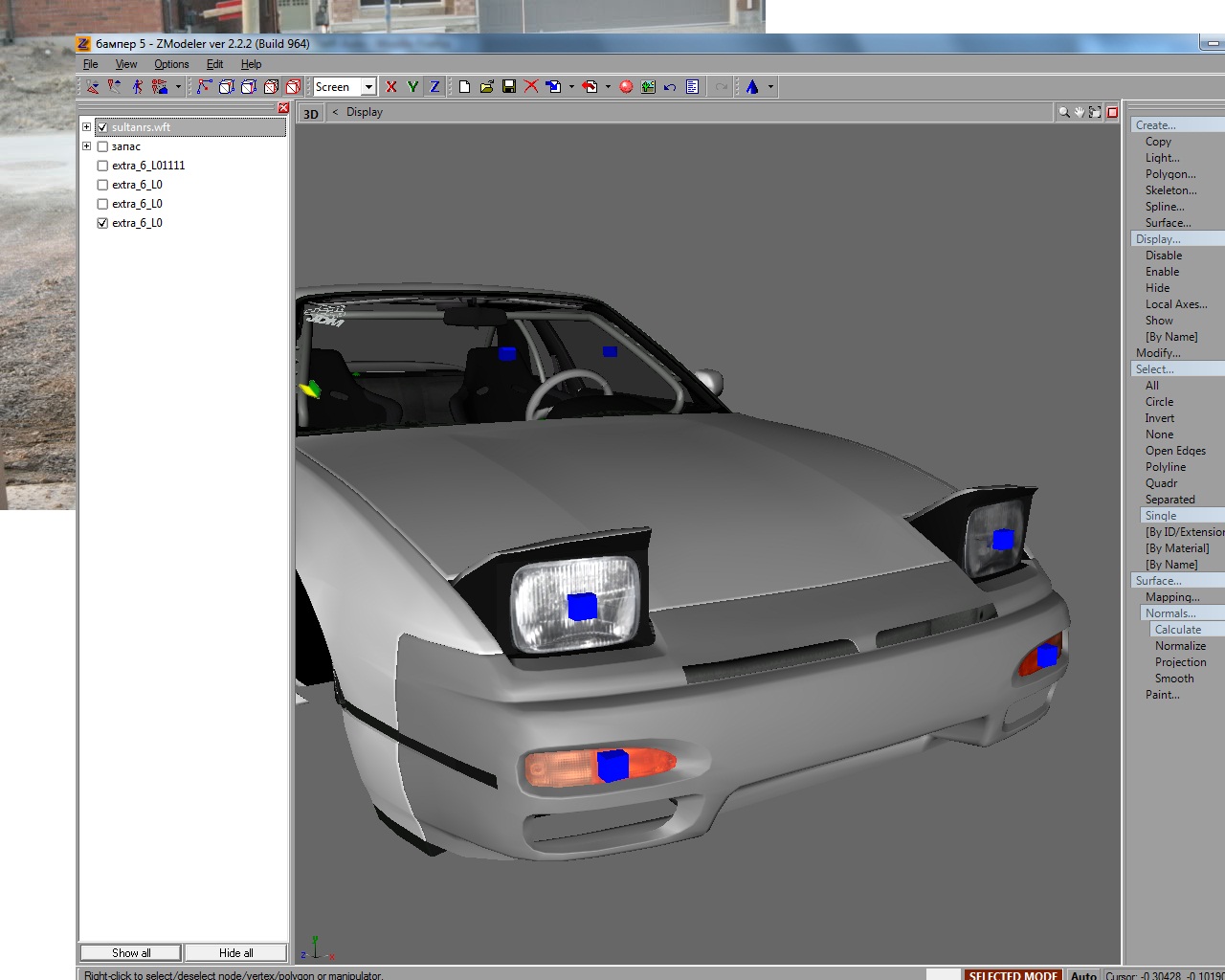This screenshot has width=1225, height=980.
Task: Uncheck the sultanrs.wft node checkbox
Action: (x=102, y=127)
